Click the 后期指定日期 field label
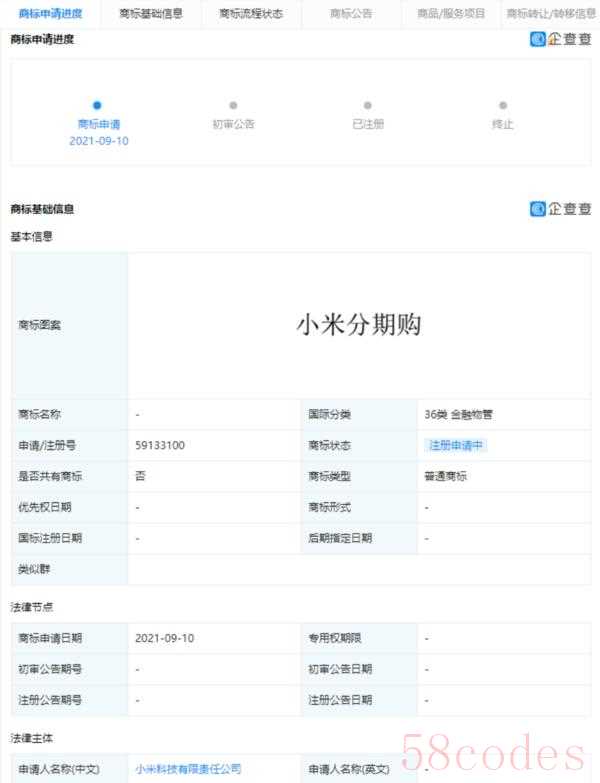The width and height of the screenshot is (600, 783). point(340,538)
